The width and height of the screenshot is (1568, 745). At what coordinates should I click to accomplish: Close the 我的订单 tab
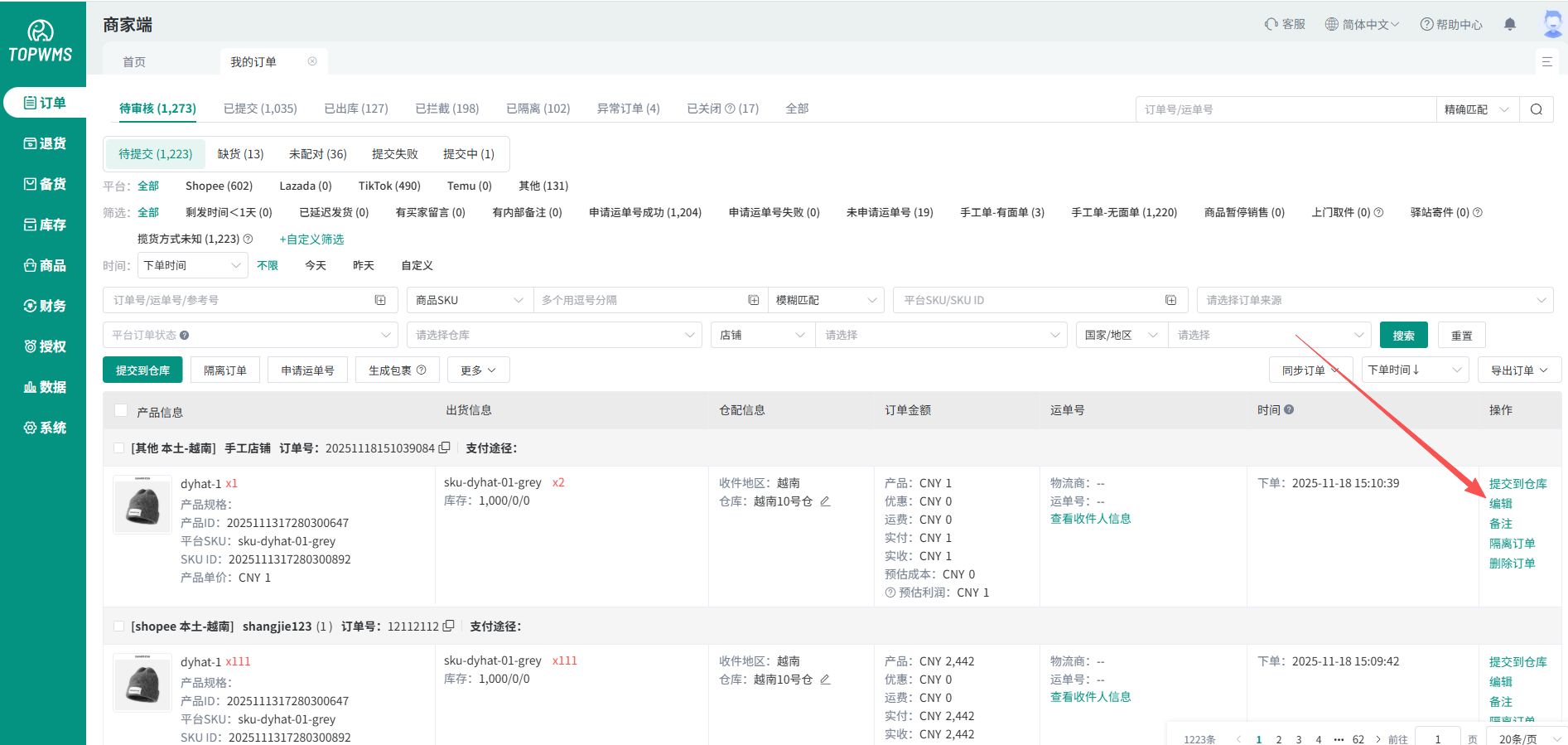click(x=312, y=61)
